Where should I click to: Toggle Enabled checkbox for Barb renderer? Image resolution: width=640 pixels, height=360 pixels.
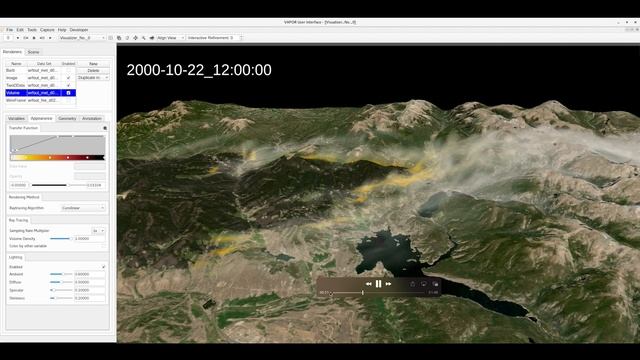68,70
